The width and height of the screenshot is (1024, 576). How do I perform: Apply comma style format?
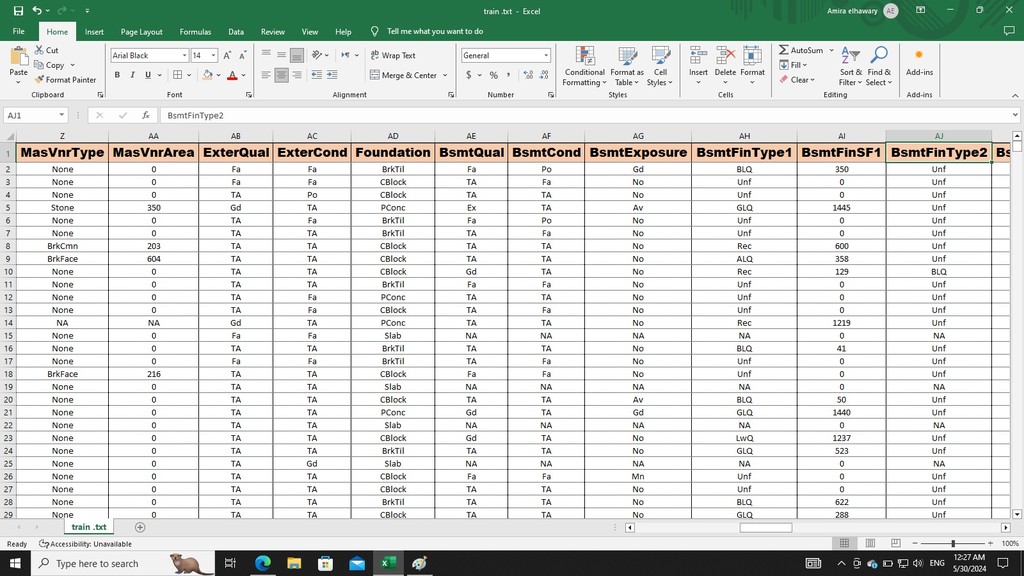click(508, 75)
